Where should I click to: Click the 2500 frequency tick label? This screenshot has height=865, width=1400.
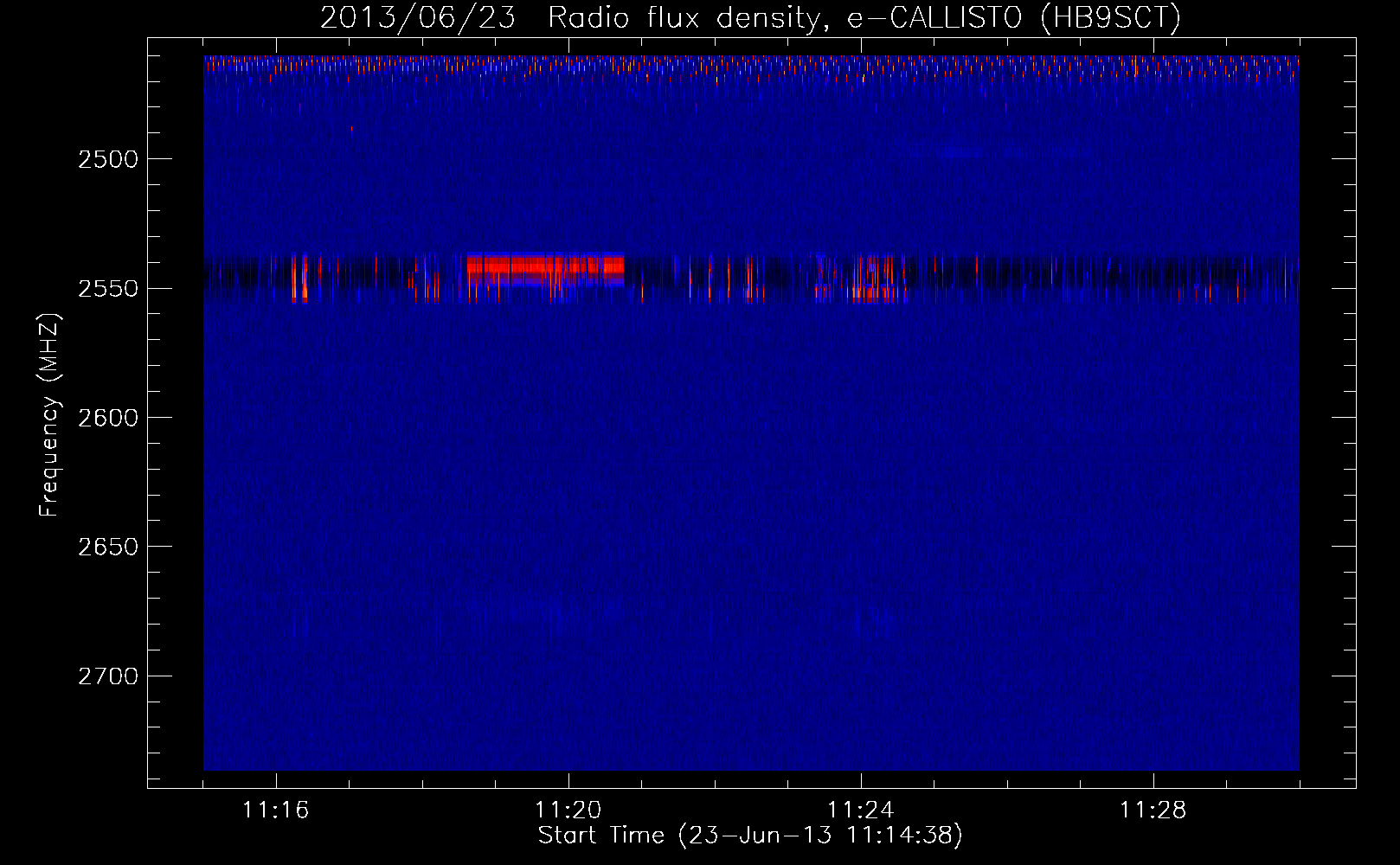tap(108, 159)
